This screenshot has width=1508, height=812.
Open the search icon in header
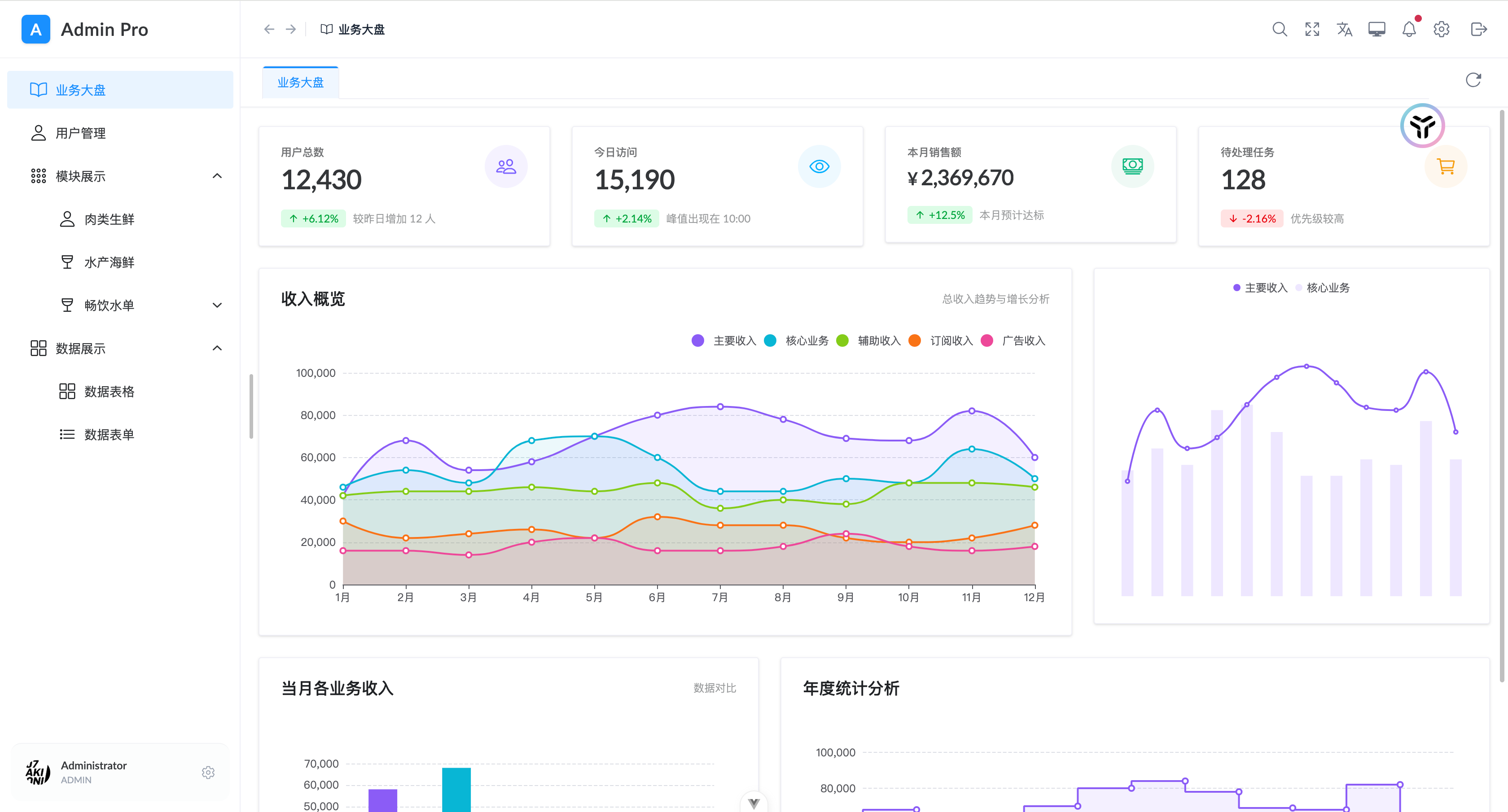coord(1280,29)
